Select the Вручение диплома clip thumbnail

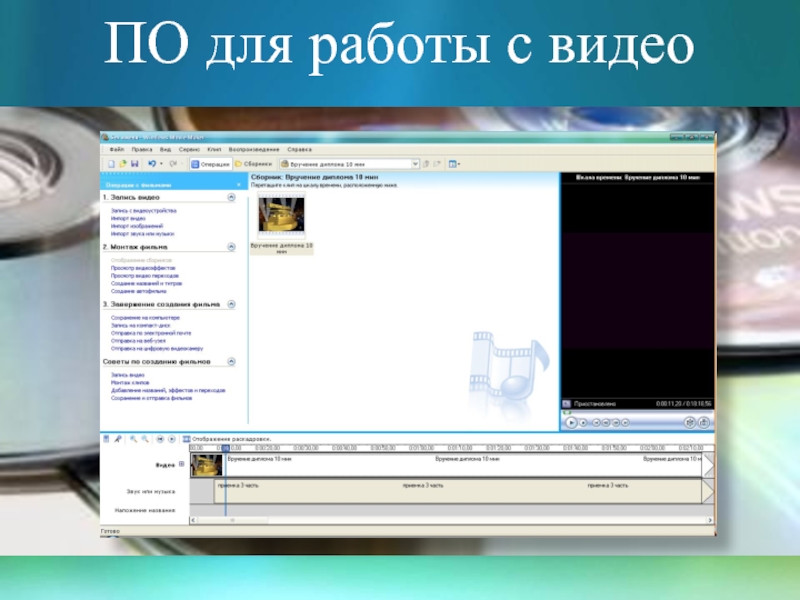pos(281,217)
